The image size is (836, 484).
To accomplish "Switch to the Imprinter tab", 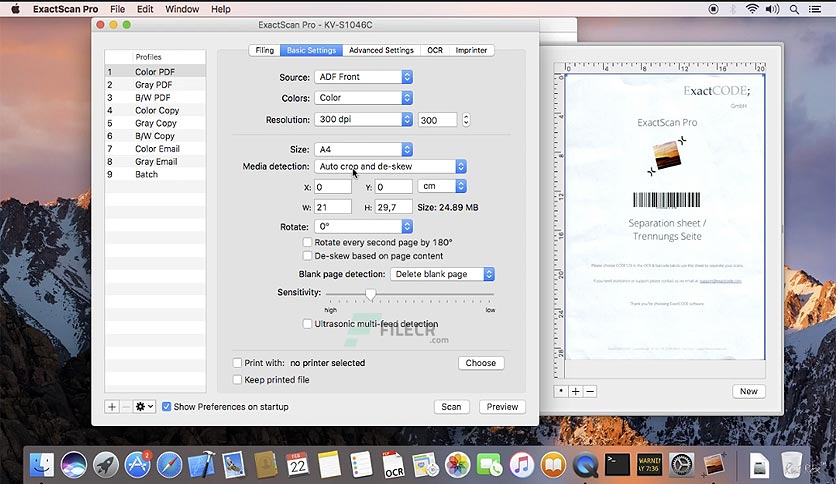I will point(471,50).
